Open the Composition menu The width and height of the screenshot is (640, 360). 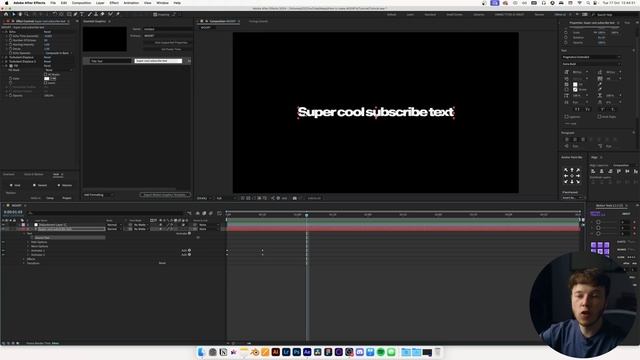point(81,3)
